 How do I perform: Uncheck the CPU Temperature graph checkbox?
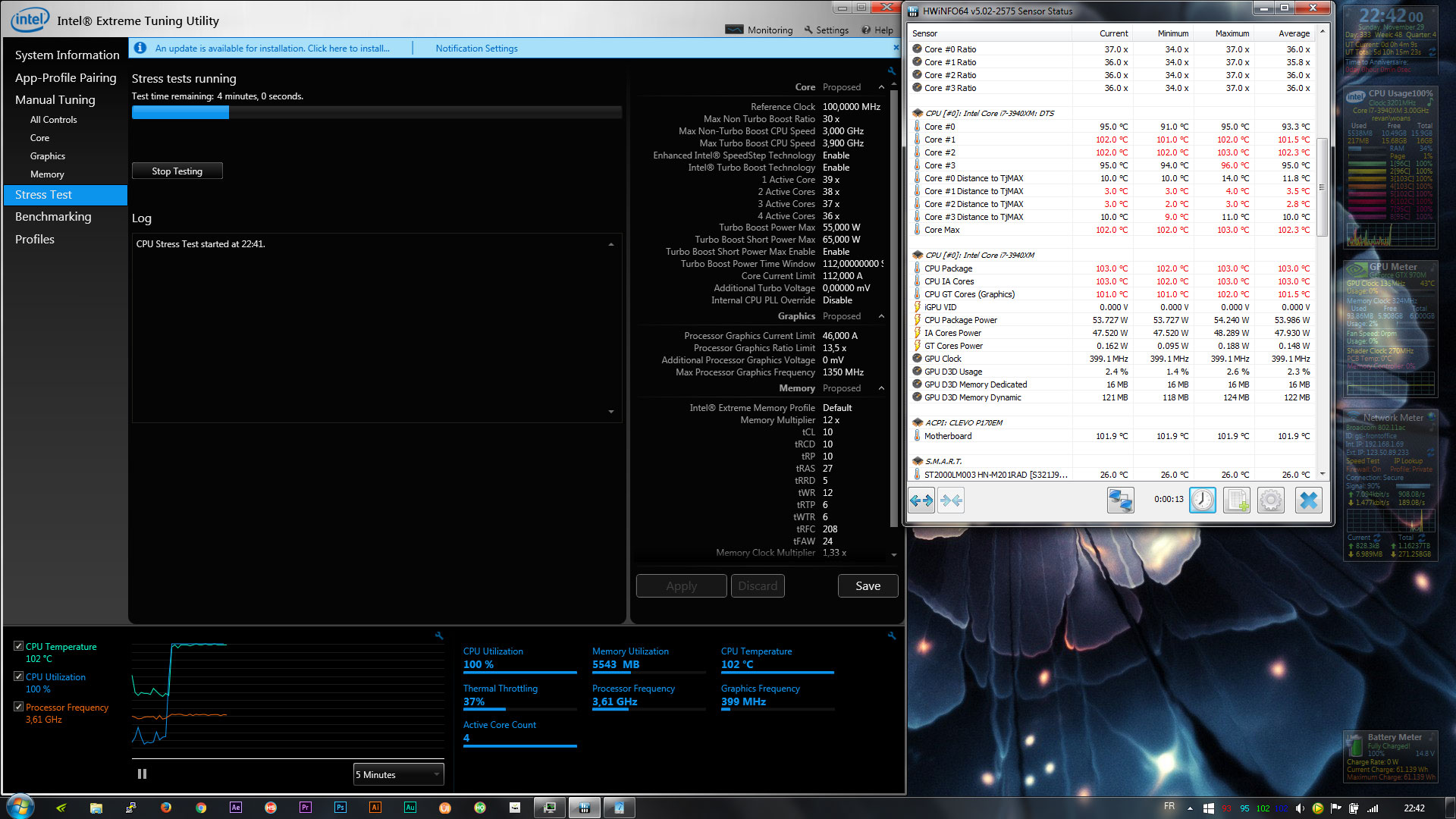(19, 646)
